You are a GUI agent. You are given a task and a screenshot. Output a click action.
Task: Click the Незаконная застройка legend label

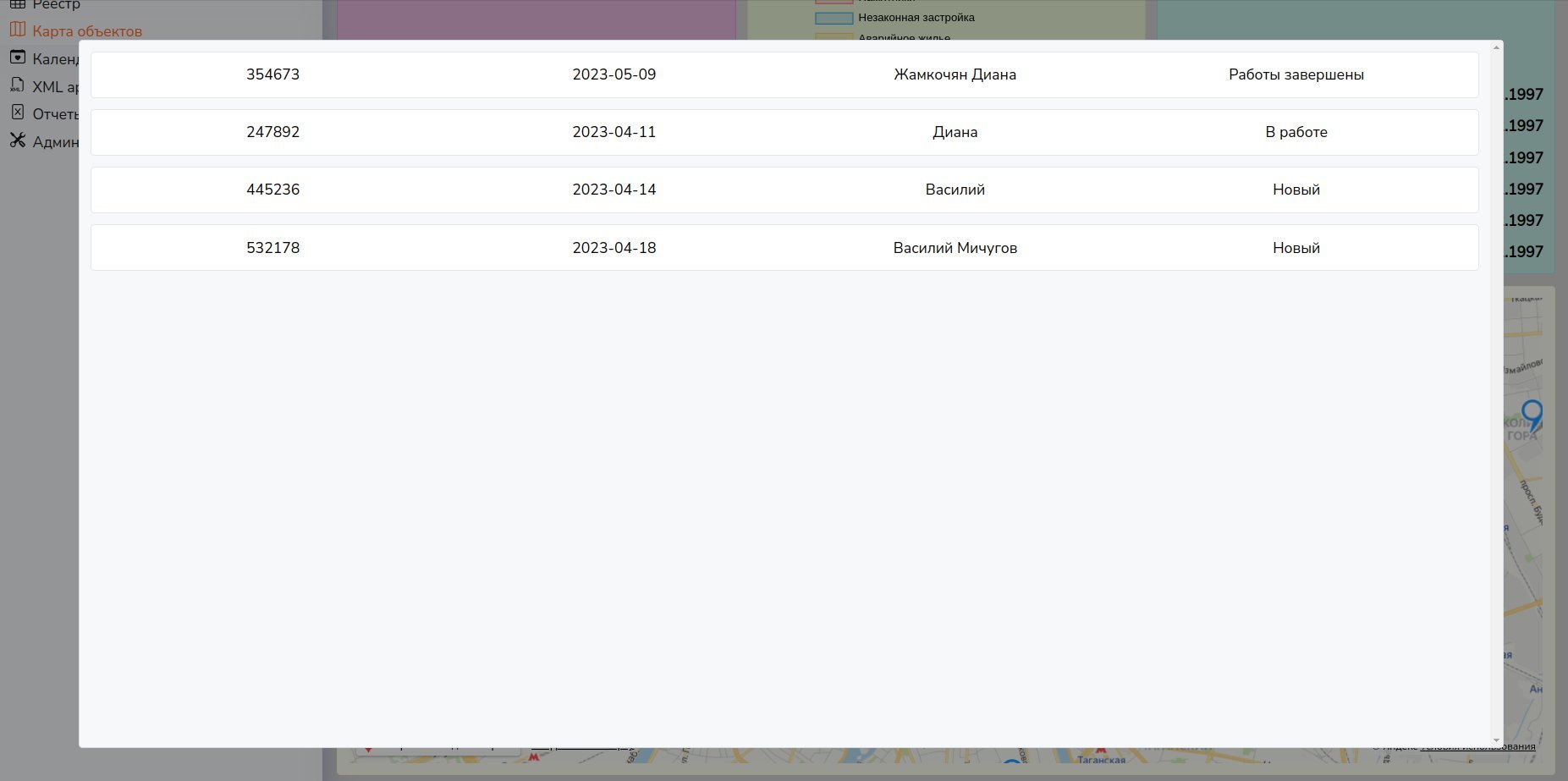pos(916,18)
